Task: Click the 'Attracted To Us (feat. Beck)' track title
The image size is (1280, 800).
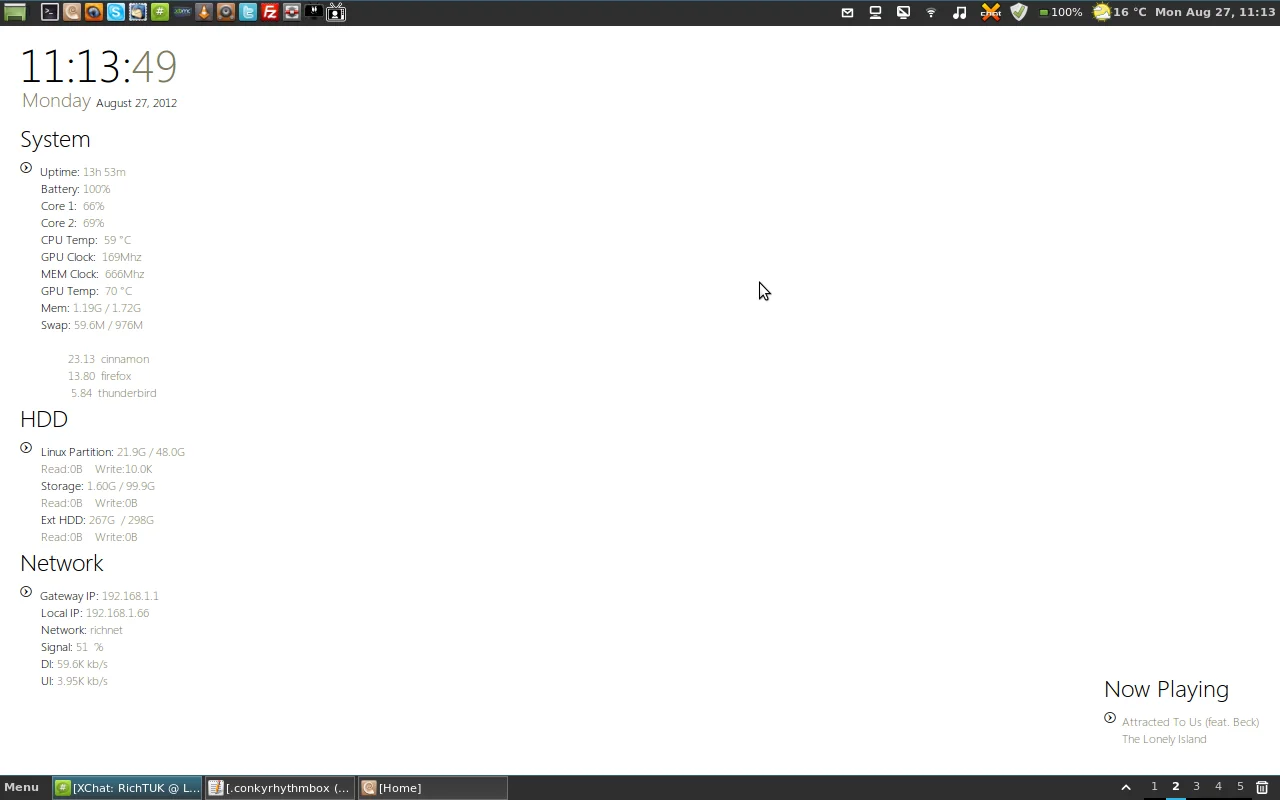Action: 1190,722
